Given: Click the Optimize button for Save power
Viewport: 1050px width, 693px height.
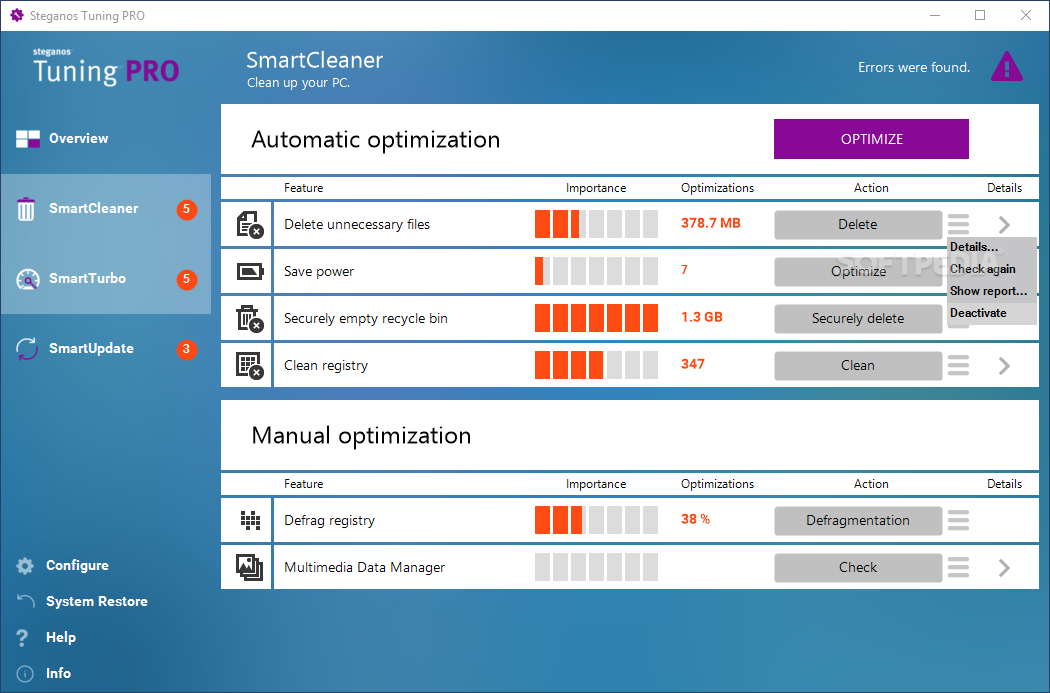Looking at the screenshot, I should pos(858,271).
